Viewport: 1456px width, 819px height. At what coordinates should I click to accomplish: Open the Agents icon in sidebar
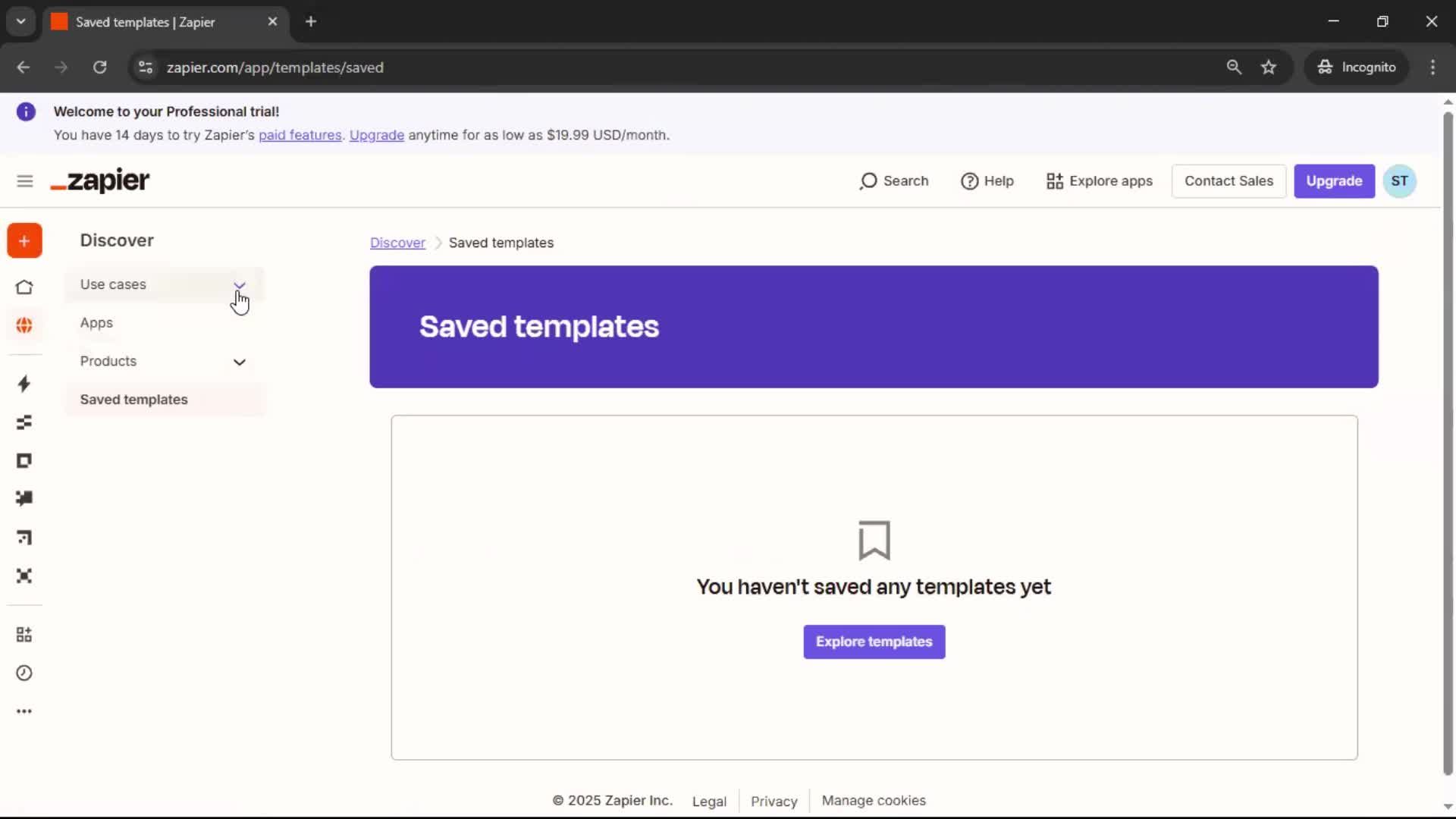24,576
